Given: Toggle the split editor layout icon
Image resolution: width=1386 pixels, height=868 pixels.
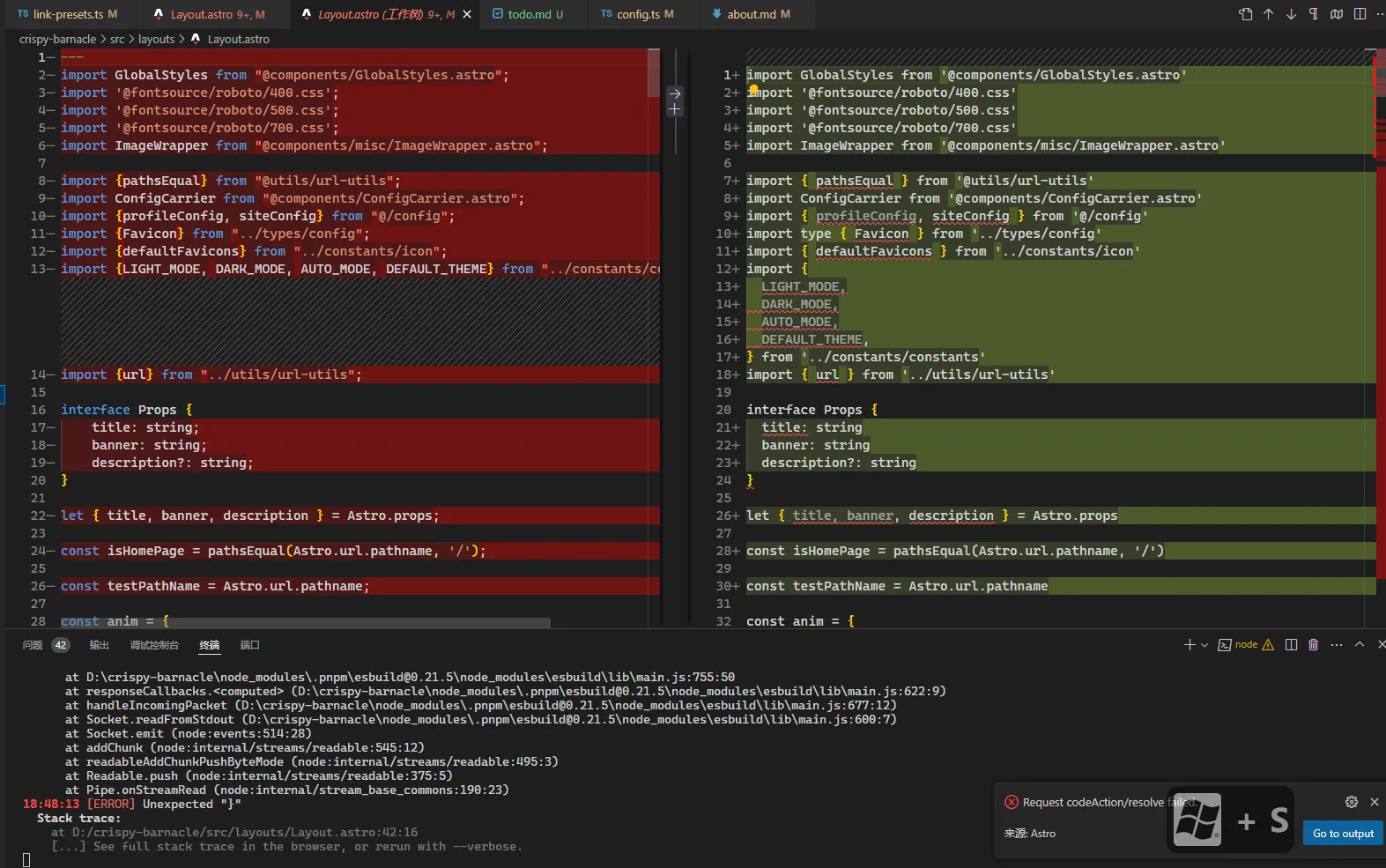Looking at the screenshot, I should pyautogui.click(x=1360, y=14).
